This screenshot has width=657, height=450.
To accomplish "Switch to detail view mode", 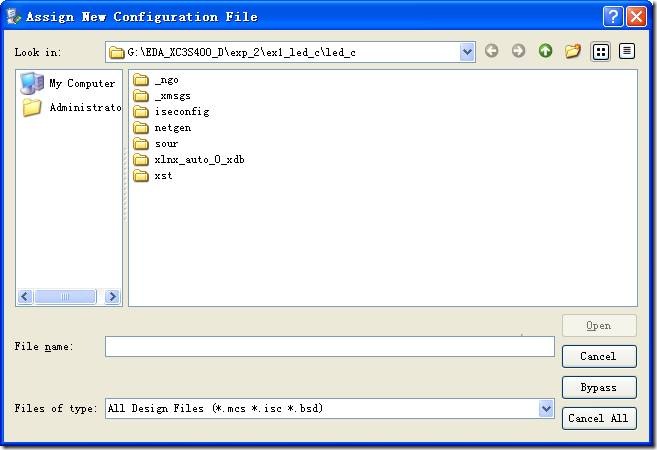I will (627, 51).
